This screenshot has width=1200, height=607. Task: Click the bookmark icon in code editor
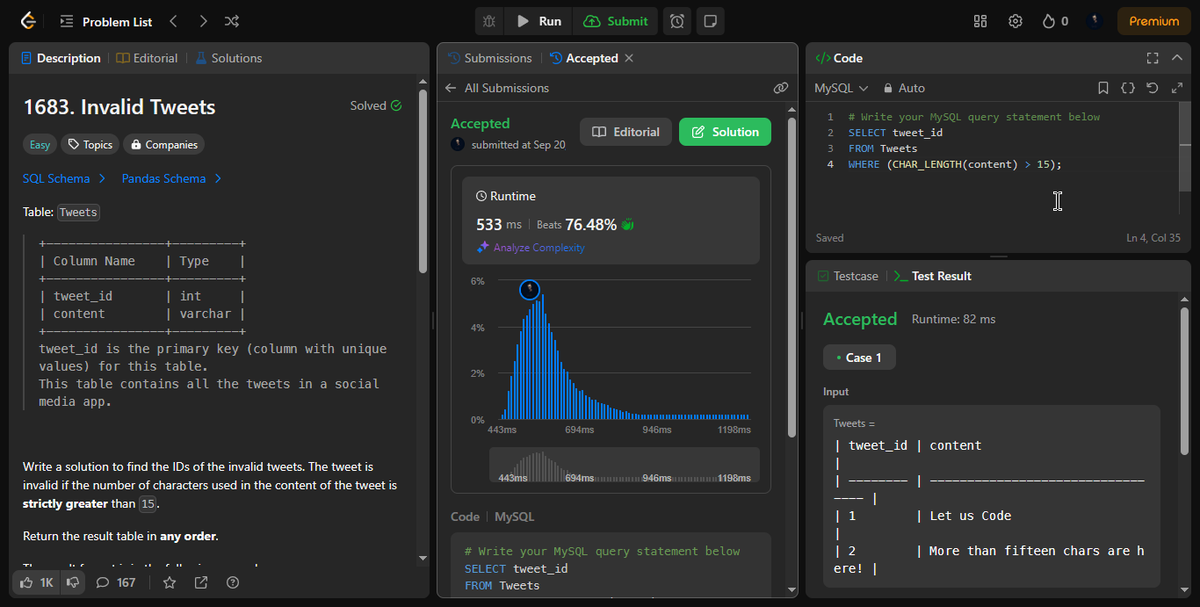[x=1103, y=88]
